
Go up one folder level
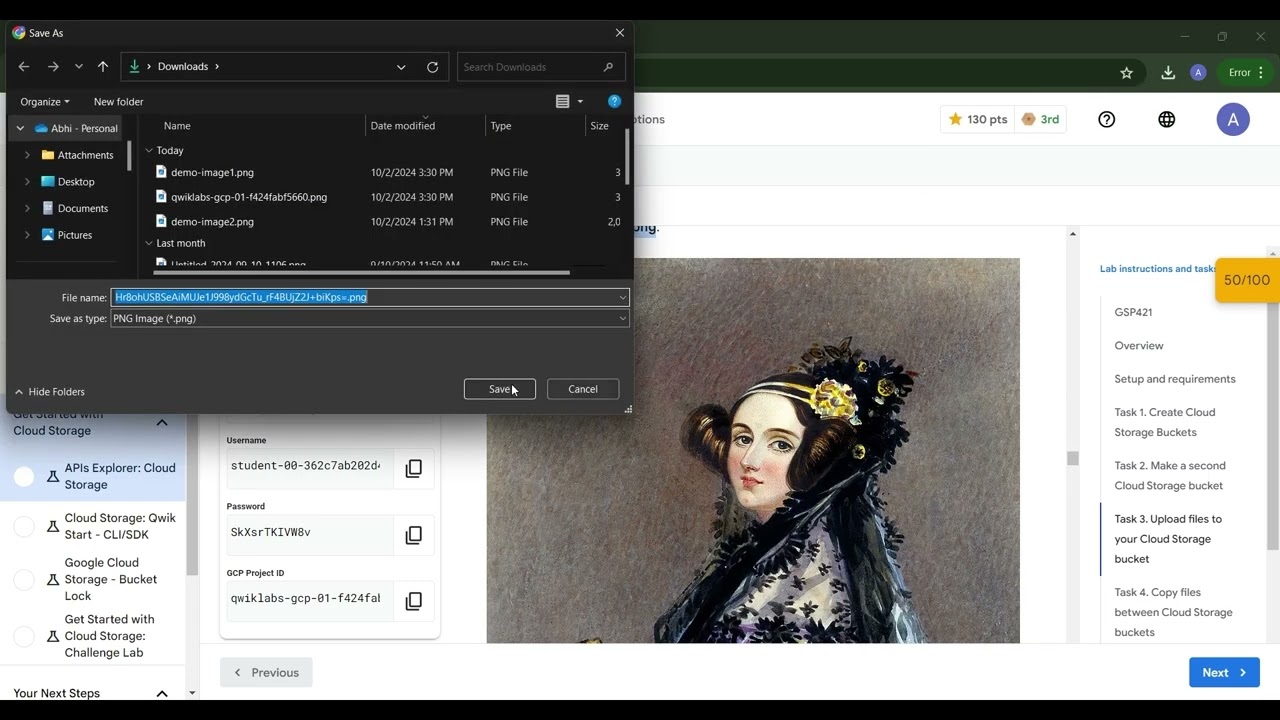tap(102, 67)
